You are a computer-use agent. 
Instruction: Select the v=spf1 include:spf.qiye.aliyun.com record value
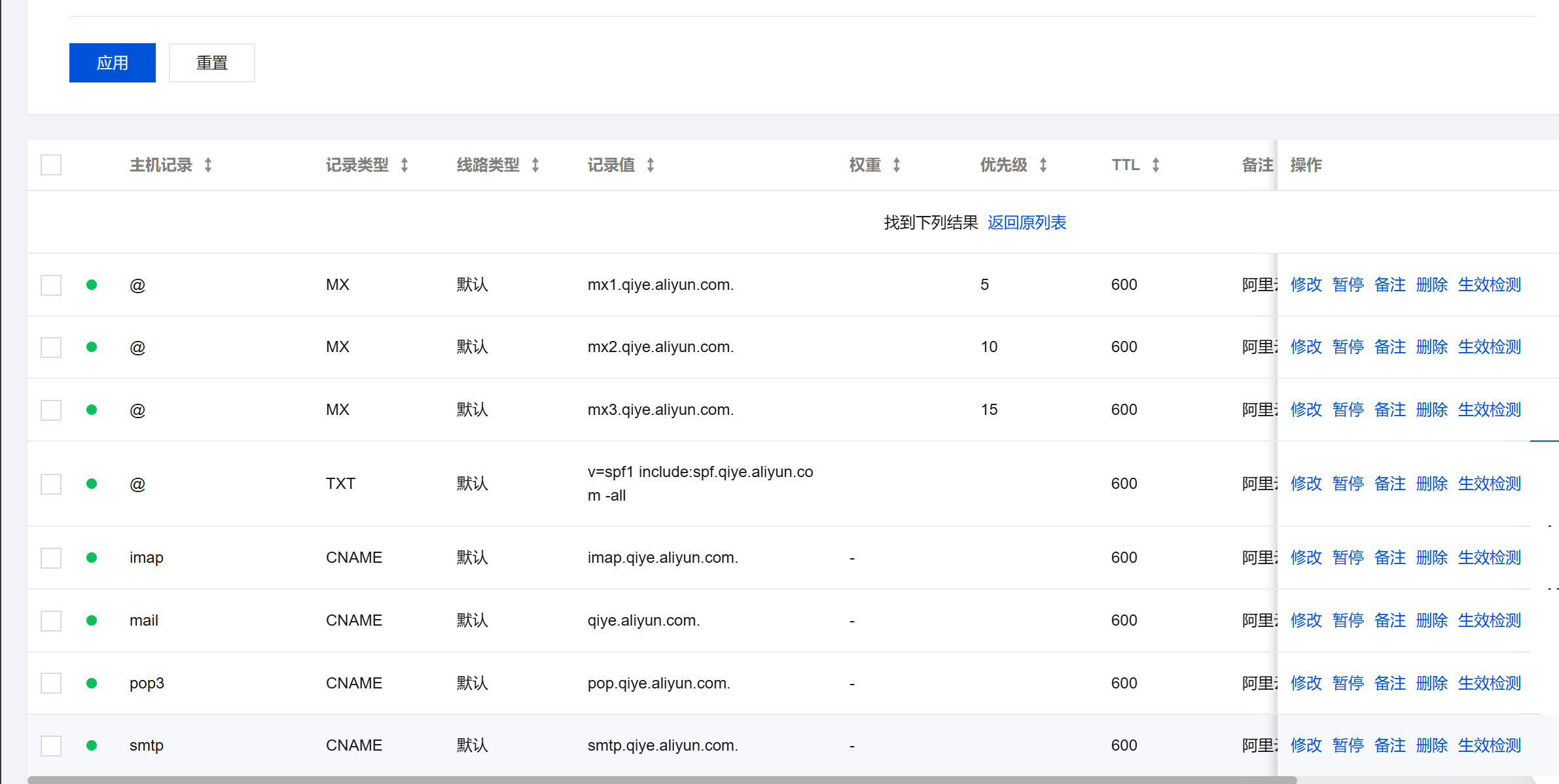tap(700, 484)
